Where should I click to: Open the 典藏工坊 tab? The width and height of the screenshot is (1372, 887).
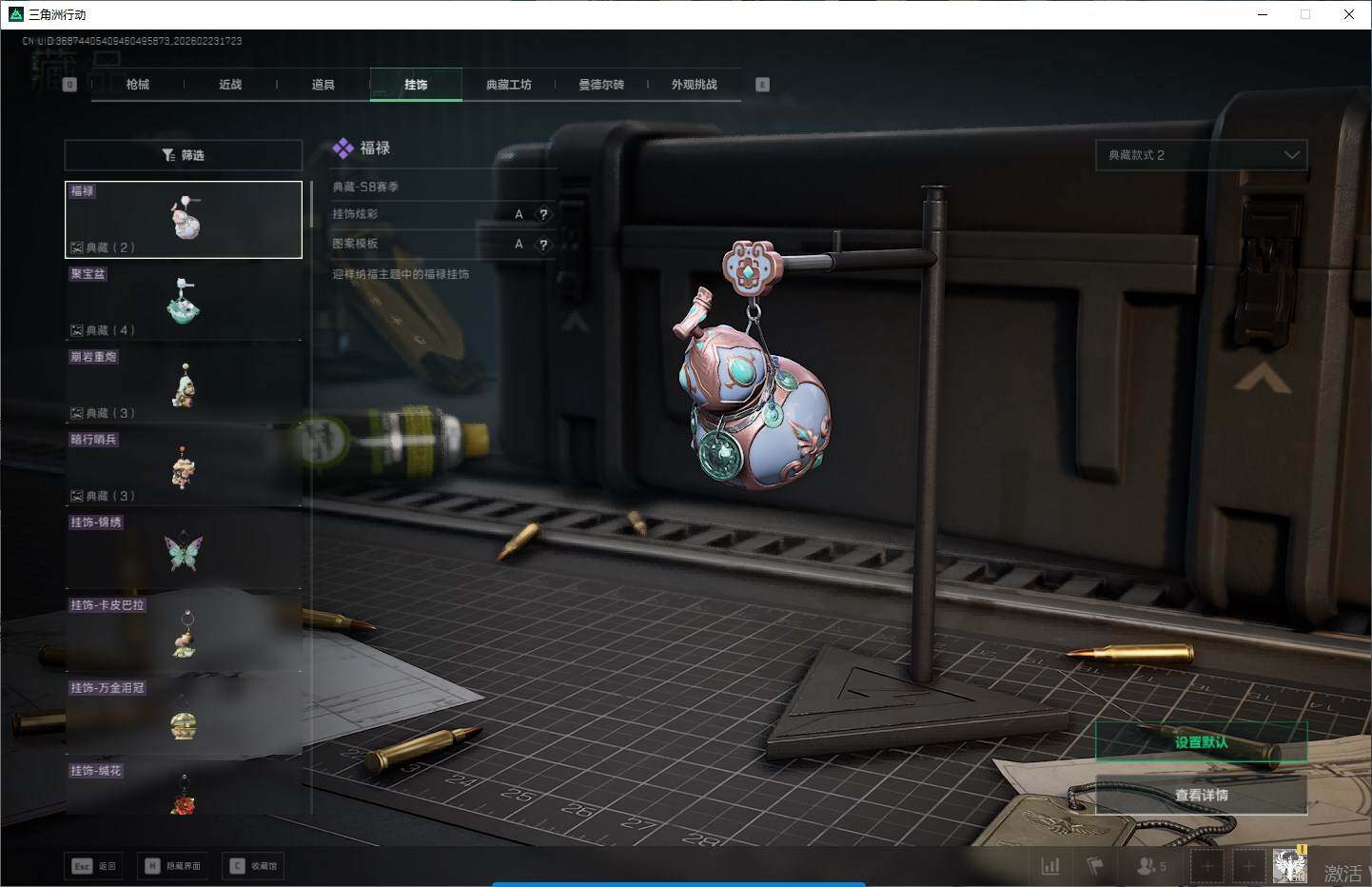click(509, 85)
